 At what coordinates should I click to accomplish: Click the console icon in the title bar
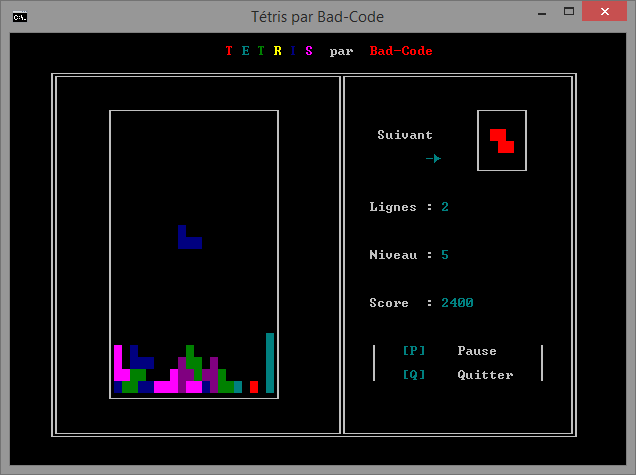coord(19,17)
